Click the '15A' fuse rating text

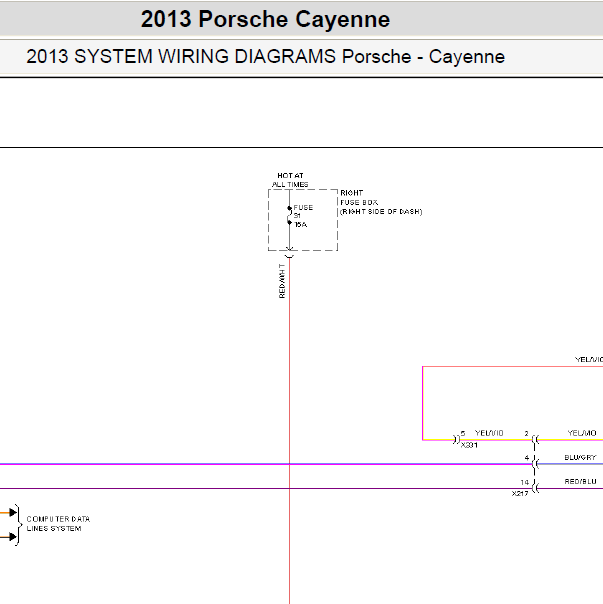[x=301, y=225]
